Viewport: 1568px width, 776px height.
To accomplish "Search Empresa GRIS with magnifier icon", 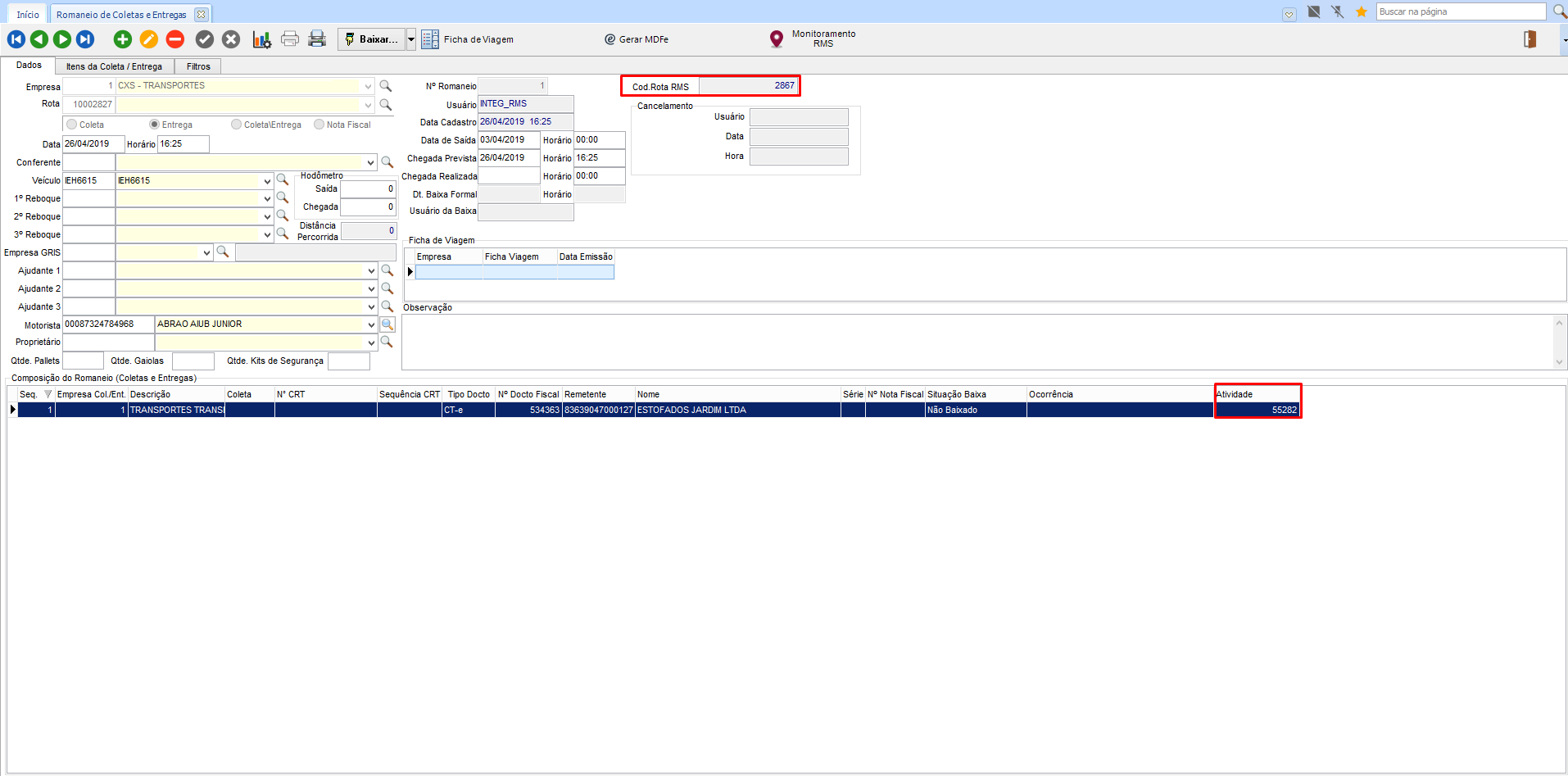I will pyautogui.click(x=222, y=252).
